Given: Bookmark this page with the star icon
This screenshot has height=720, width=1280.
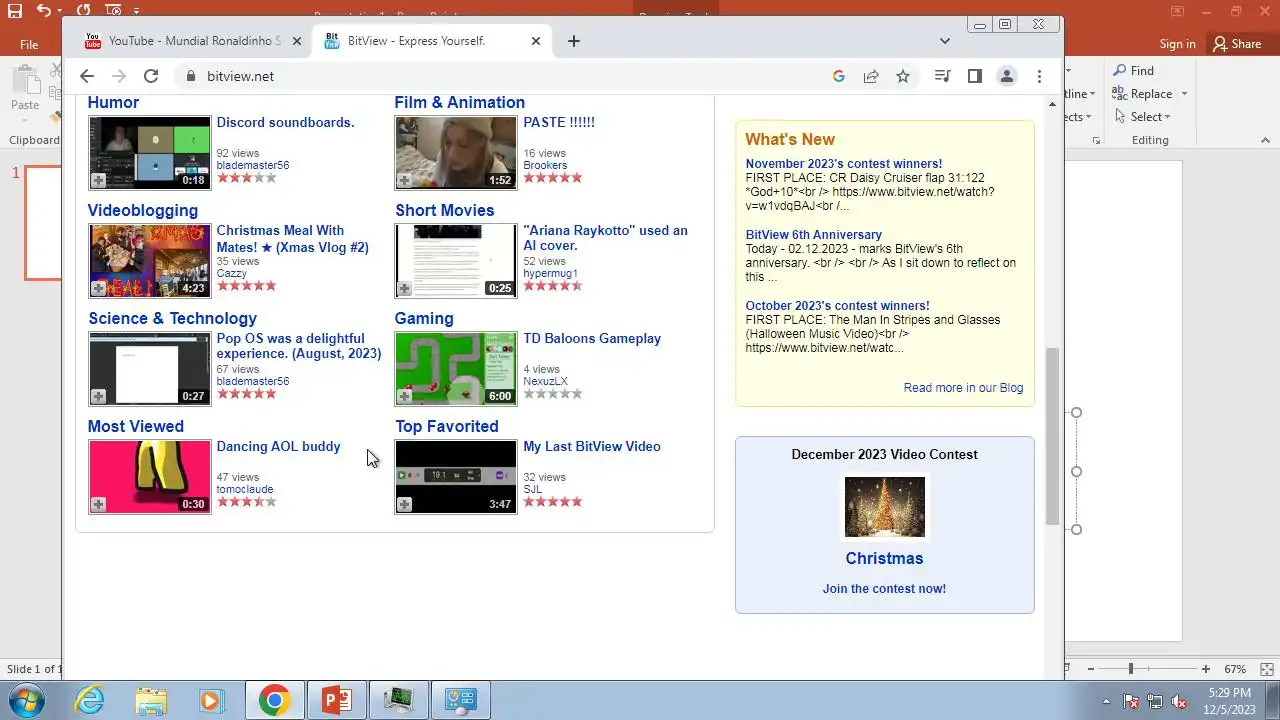Looking at the screenshot, I should [903, 76].
